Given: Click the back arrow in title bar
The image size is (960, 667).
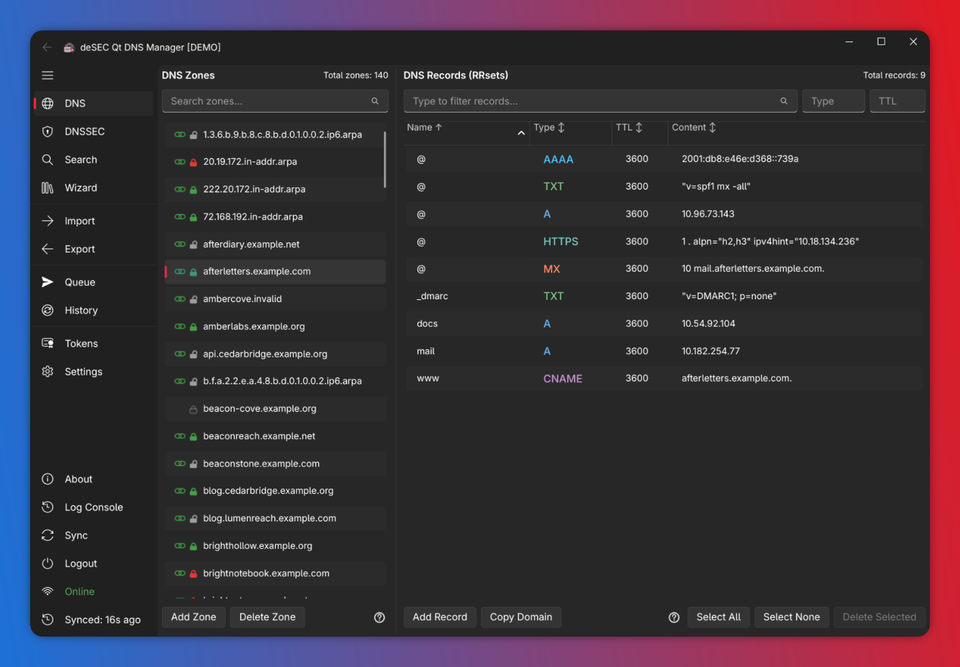Looking at the screenshot, I should tap(47, 47).
